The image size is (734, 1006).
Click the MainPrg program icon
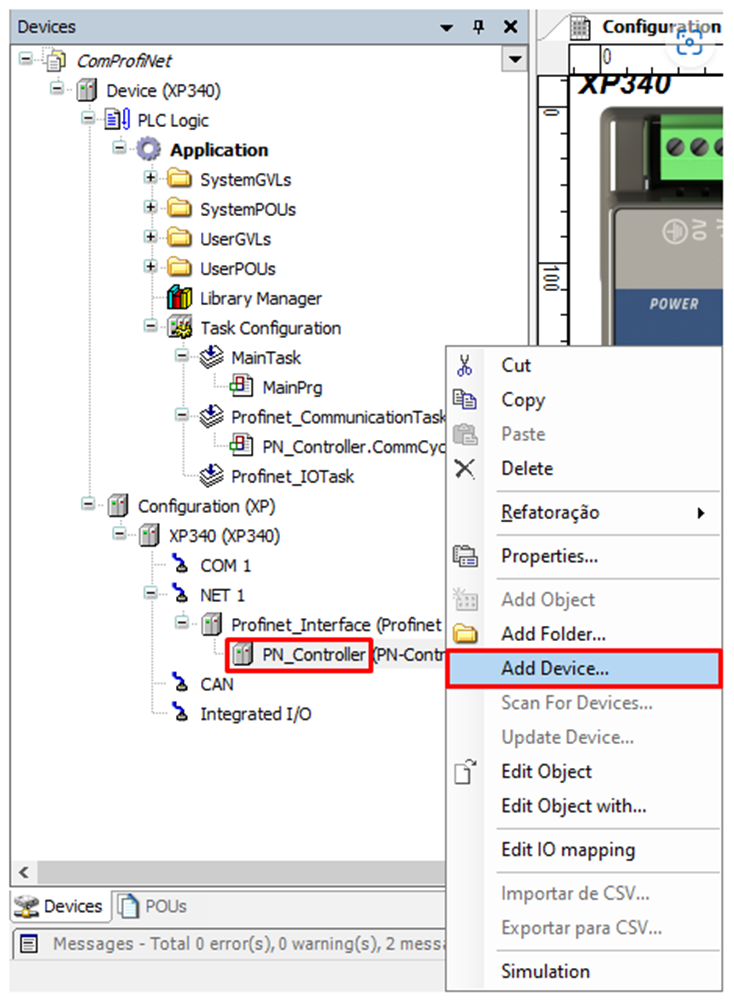[243, 387]
